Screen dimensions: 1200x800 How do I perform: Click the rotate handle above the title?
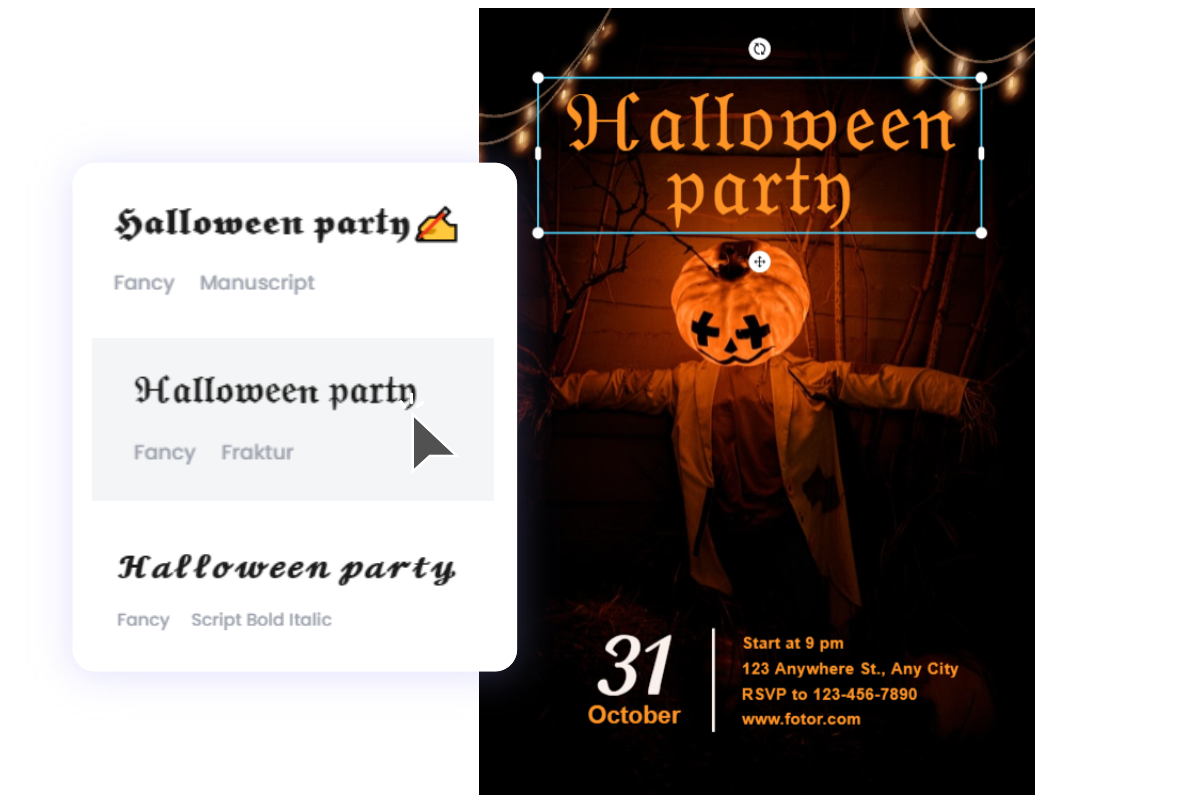click(x=760, y=49)
